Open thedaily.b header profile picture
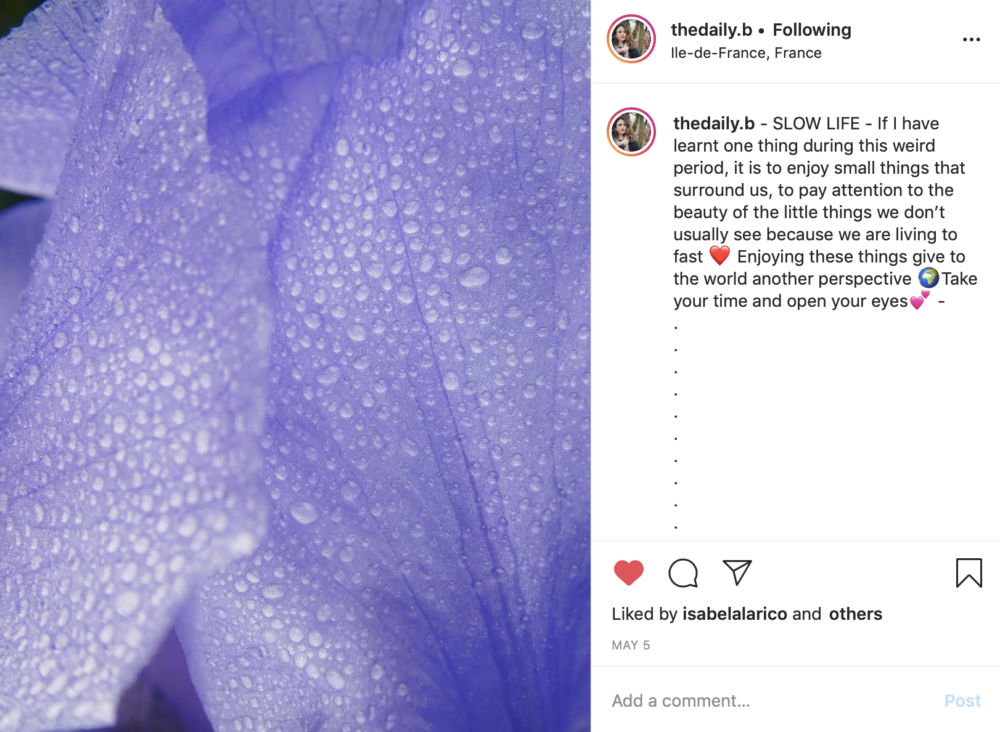 [x=631, y=39]
